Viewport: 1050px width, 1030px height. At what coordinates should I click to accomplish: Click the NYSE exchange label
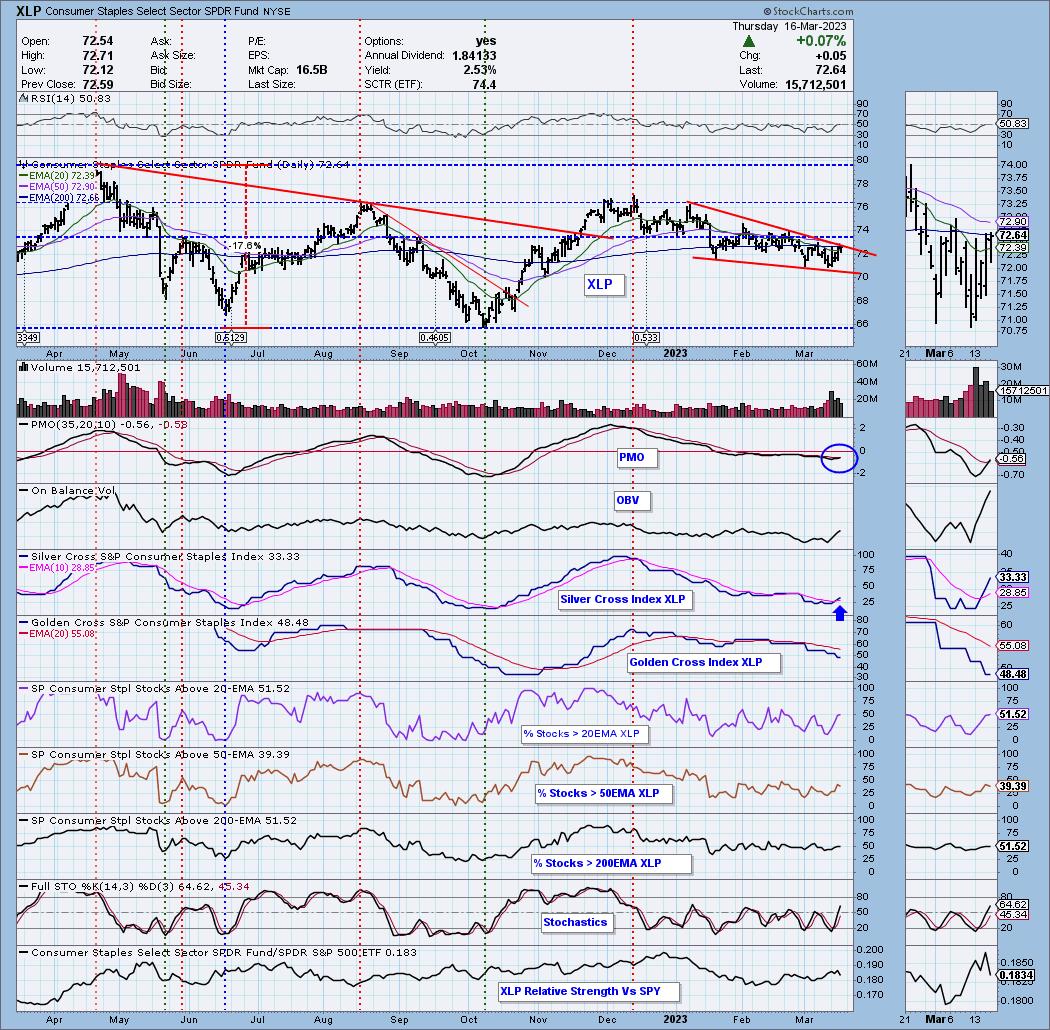click(279, 11)
